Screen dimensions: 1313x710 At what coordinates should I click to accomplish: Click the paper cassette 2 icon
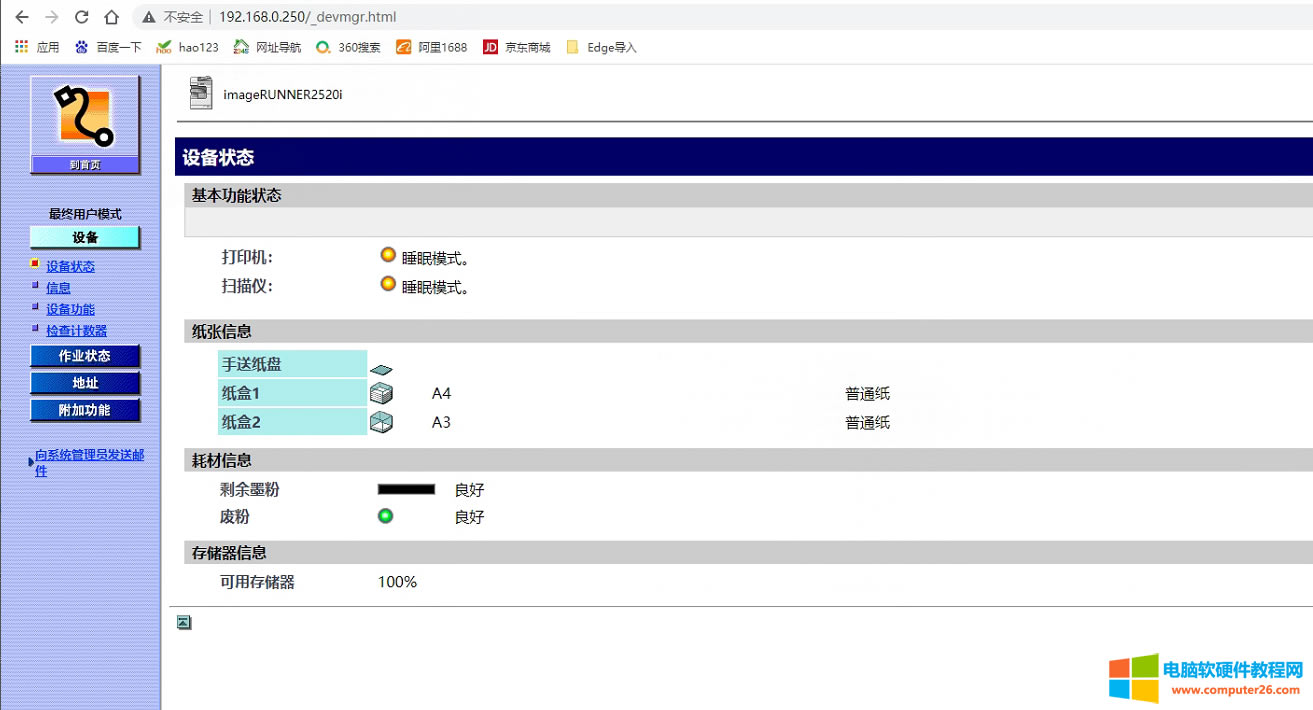[x=381, y=423]
